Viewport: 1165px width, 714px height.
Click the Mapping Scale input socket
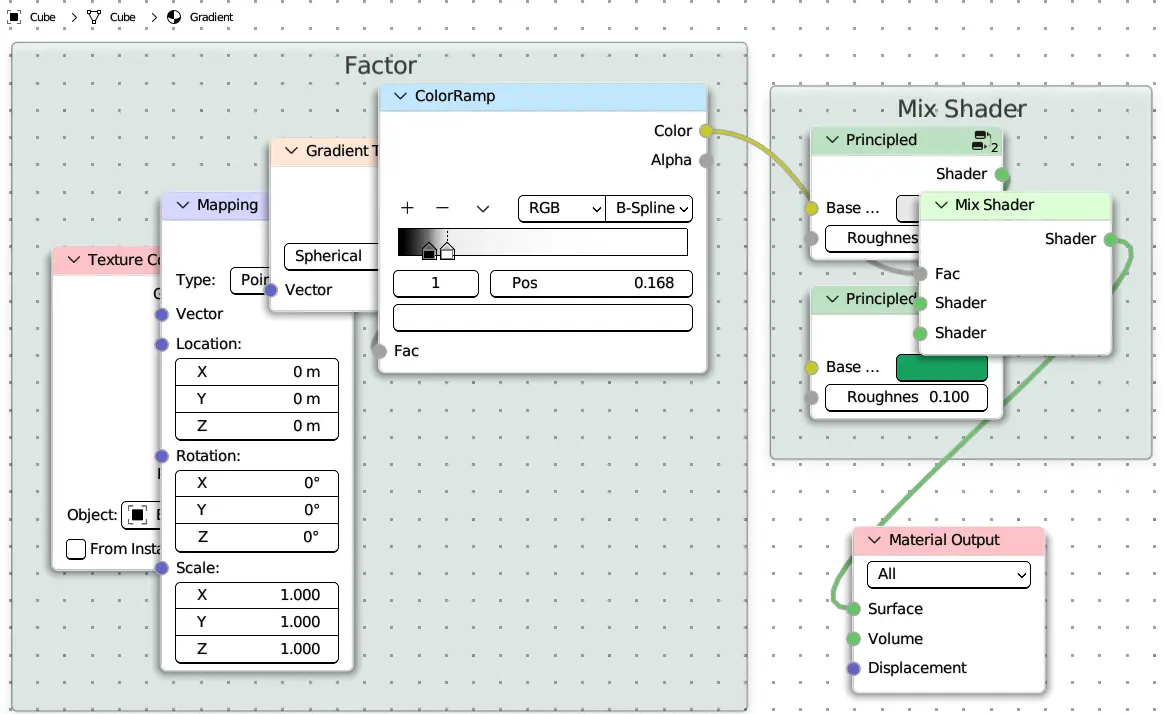tap(162, 568)
